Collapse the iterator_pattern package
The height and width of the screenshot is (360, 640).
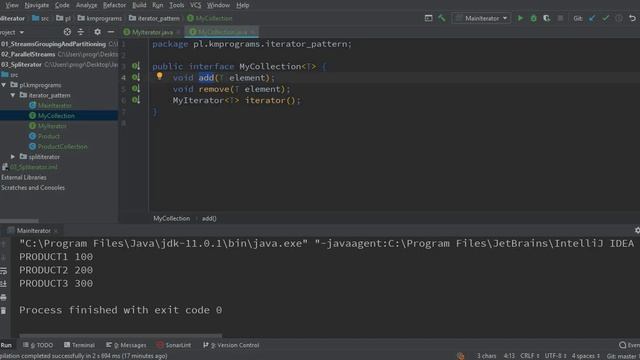13,95
